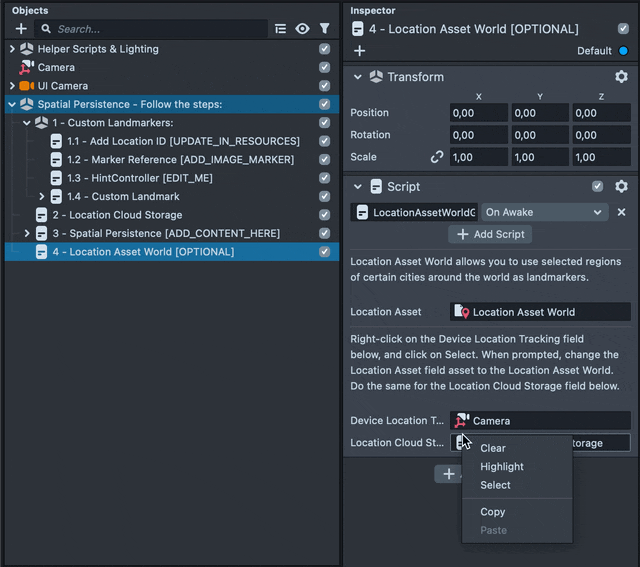640x567 pixels.
Task: Click the Add Script button
Action: point(490,234)
